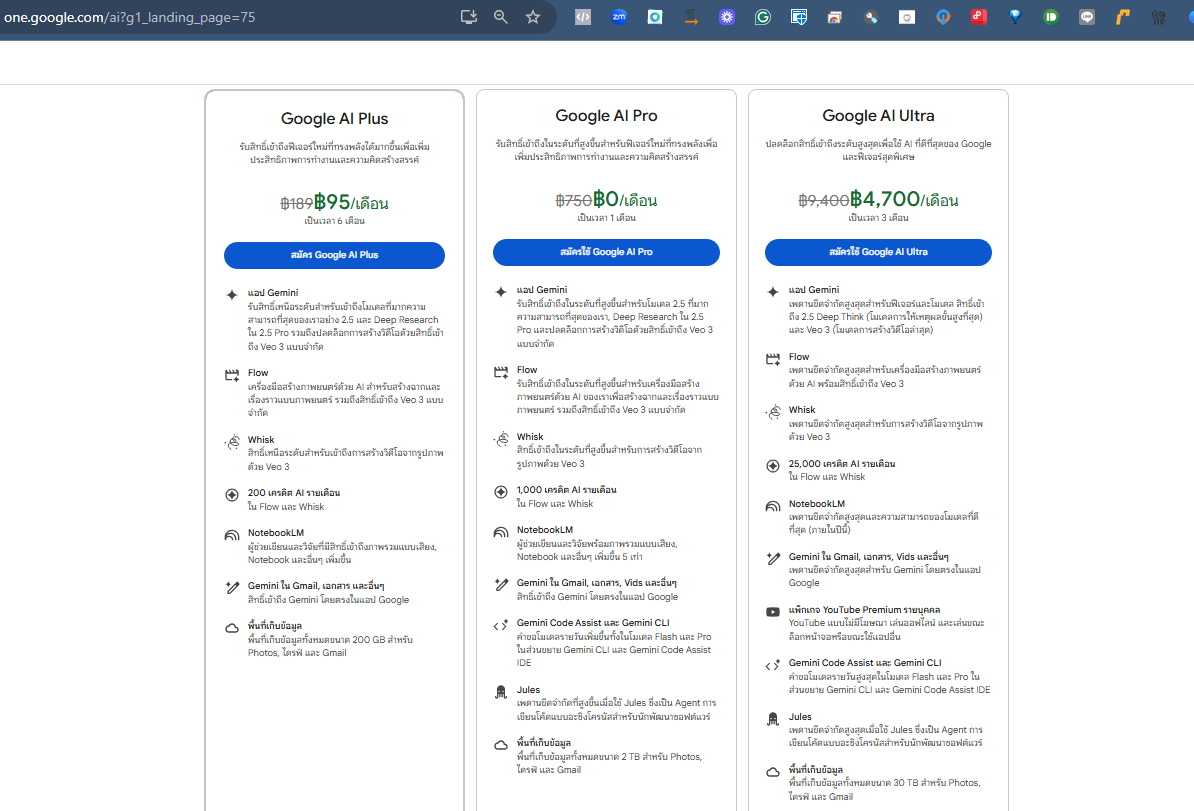The height and width of the screenshot is (811, 1194).
Task: Subscribe with the Google AI Ultra button
Action: [x=878, y=252]
